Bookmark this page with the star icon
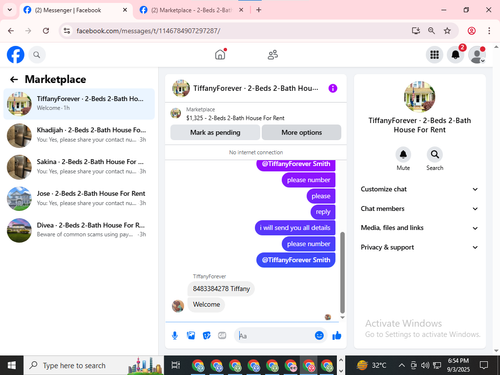The width and height of the screenshot is (500, 375). [x=447, y=31]
